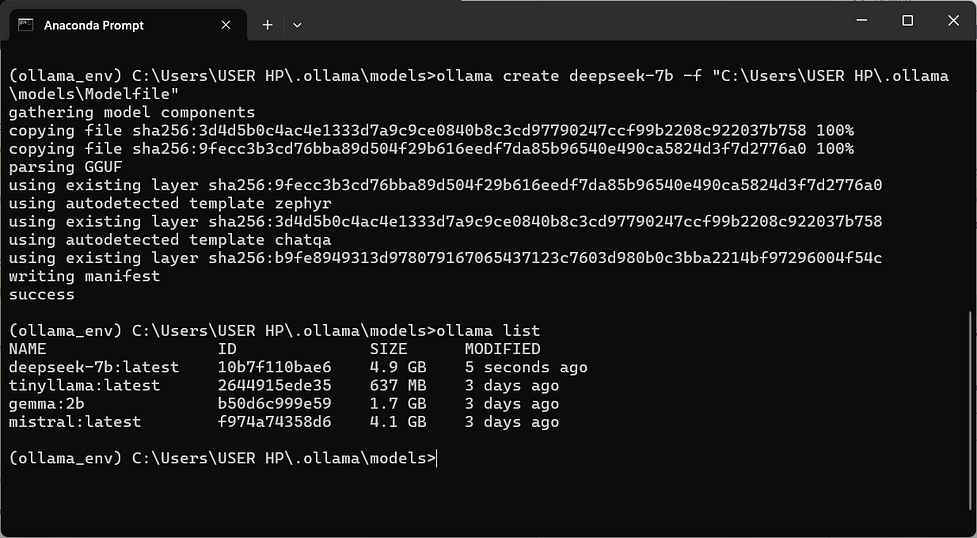The height and width of the screenshot is (538, 977).
Task: Click the ID column header
Action: (x=227, y=348)
